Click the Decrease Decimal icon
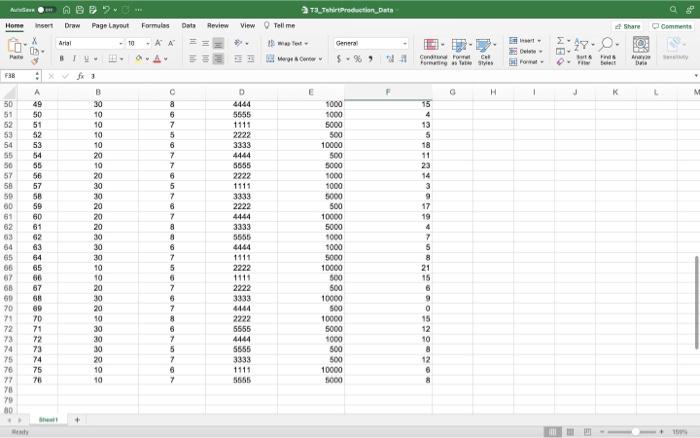This screenshot has height=438, width=700. coord(403,58)
